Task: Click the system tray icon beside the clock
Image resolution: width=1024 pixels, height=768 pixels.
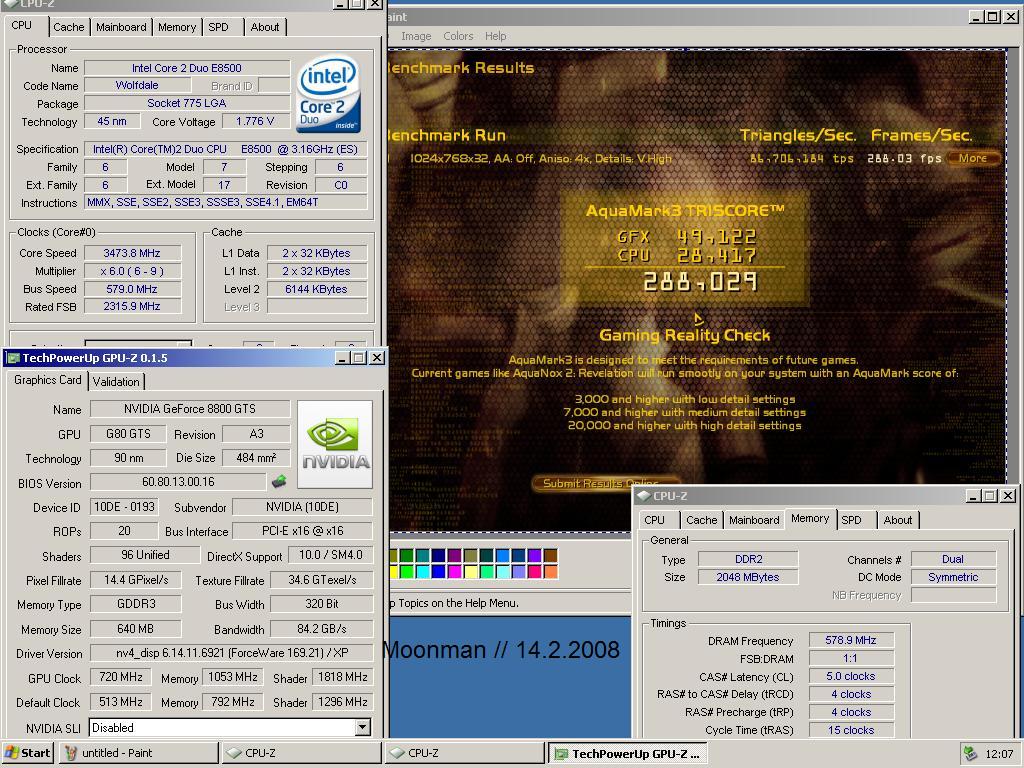Action: tap(970, 753)
